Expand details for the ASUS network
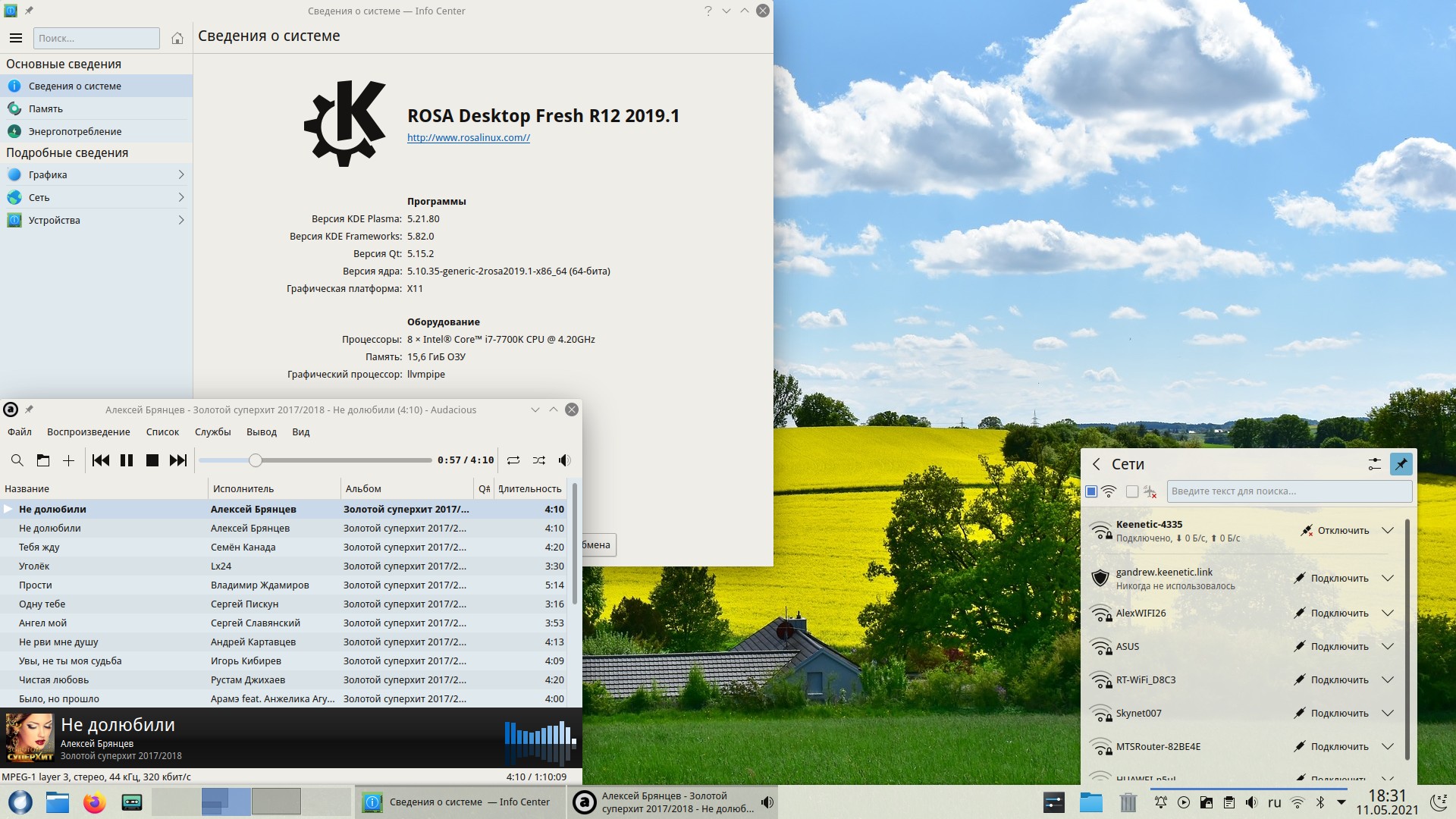Screen dimensions: 1456x819 click(x=1388, y=647)
